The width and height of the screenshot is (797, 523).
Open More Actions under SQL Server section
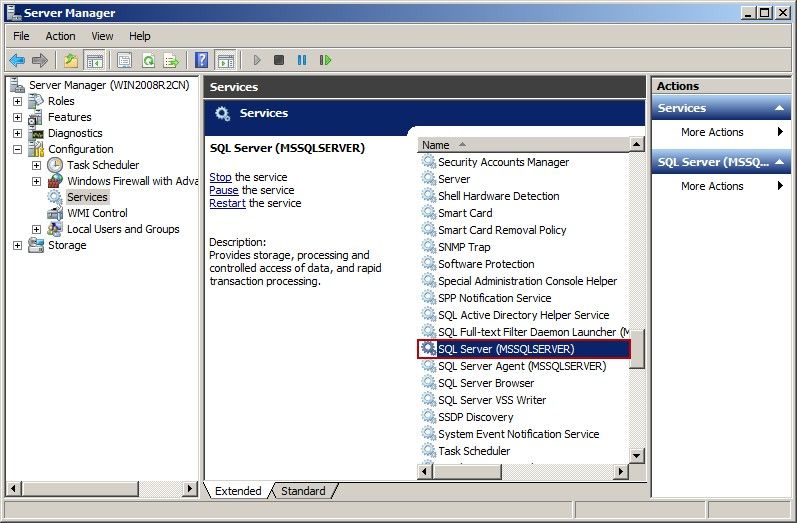[x=721, y=186]
